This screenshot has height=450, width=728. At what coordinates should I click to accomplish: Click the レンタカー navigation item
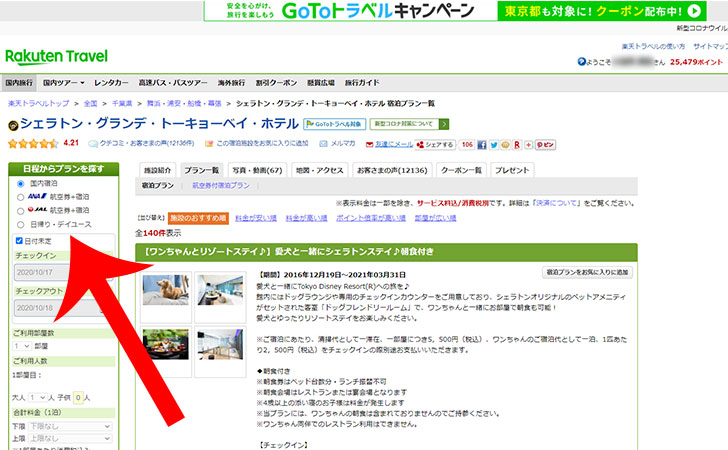point(111,83)
